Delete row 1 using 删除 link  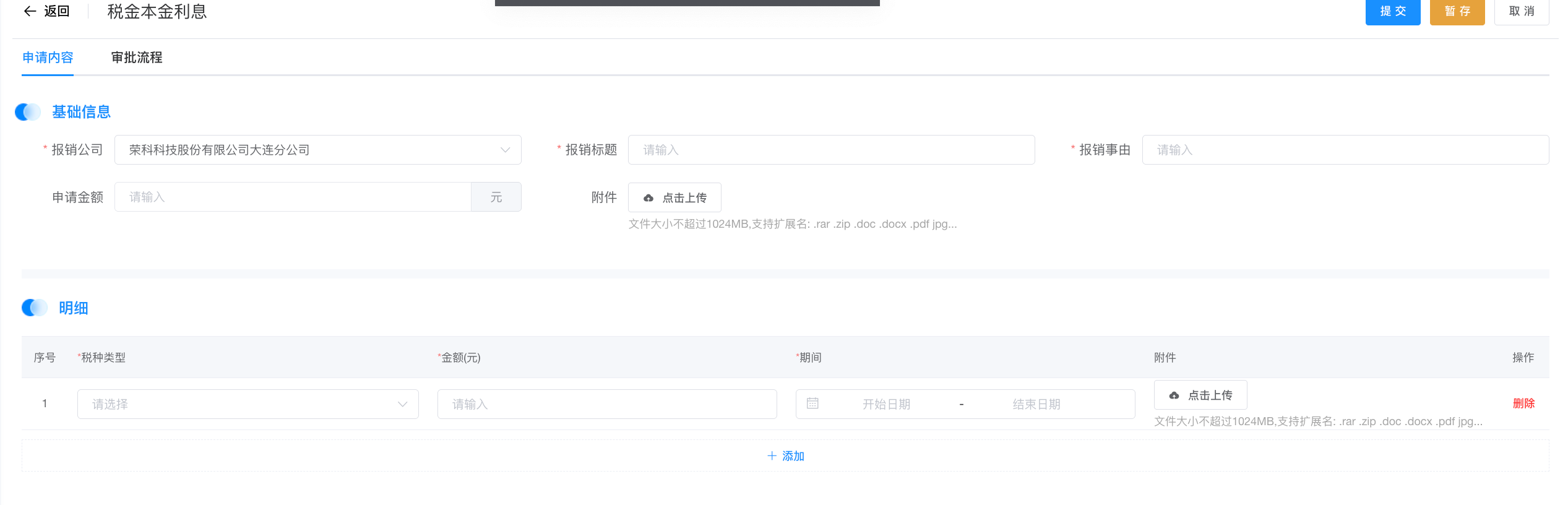pyautogui.click(x=1523, y=404)
